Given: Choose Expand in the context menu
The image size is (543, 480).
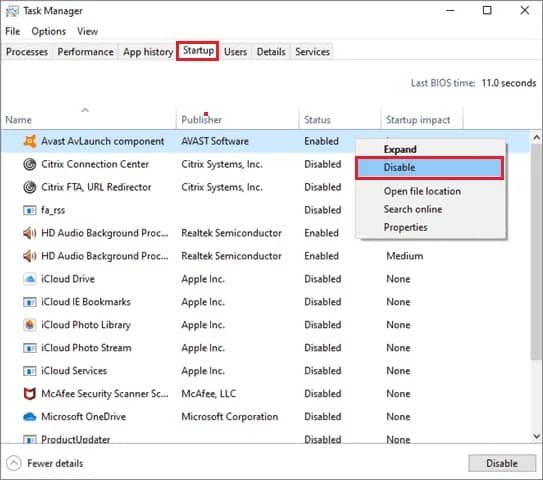Looking at the screenshot, I should point(400,149).
